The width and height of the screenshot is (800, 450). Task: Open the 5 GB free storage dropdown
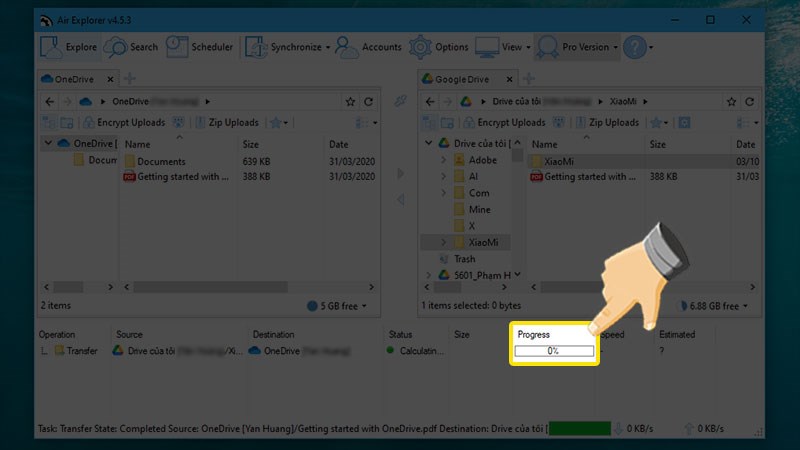[337, 306]
